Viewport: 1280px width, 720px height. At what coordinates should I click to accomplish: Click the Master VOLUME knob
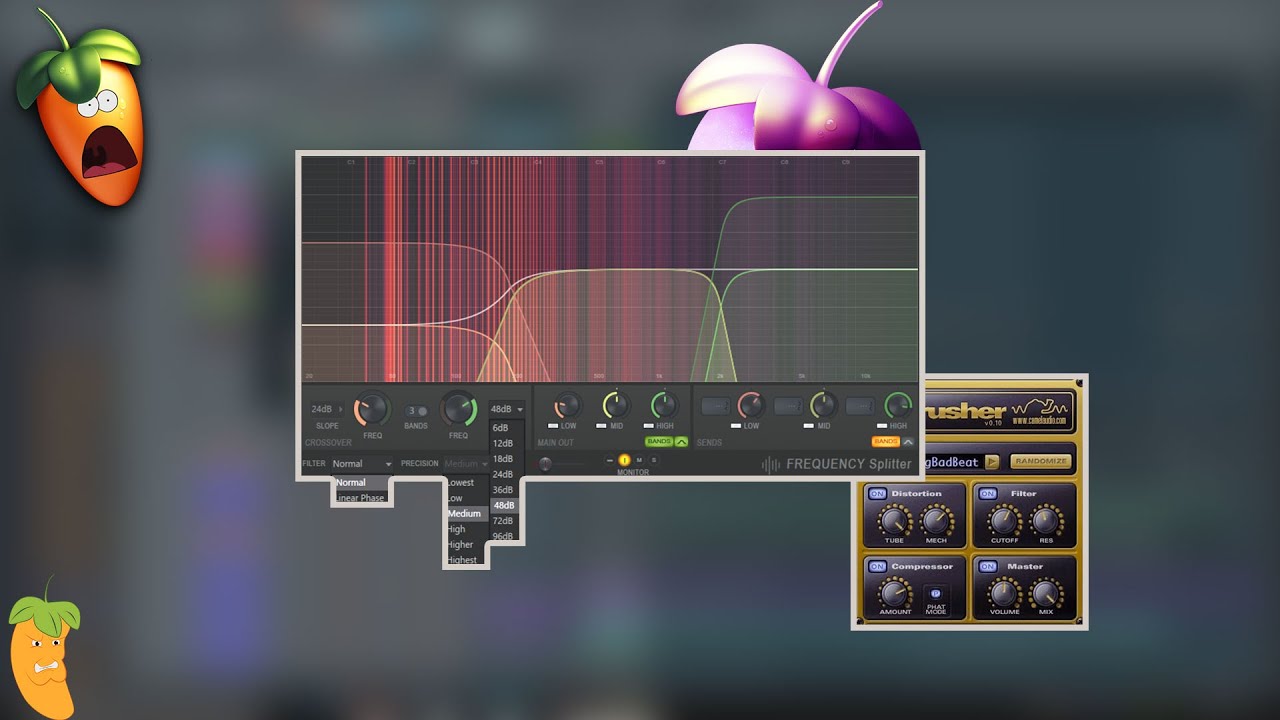(1005, 594)
